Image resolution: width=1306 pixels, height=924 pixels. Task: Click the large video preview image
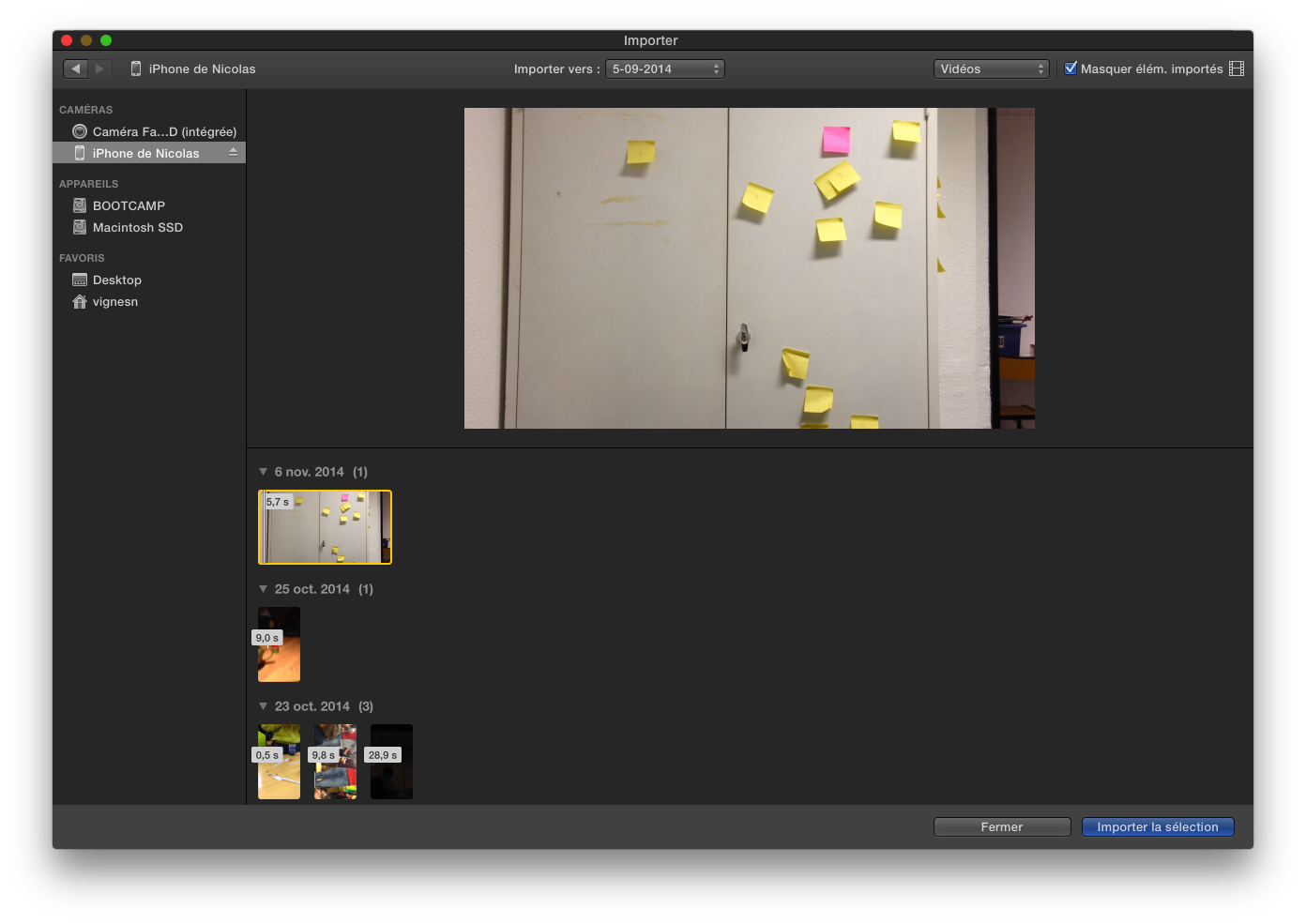[750, 268]
